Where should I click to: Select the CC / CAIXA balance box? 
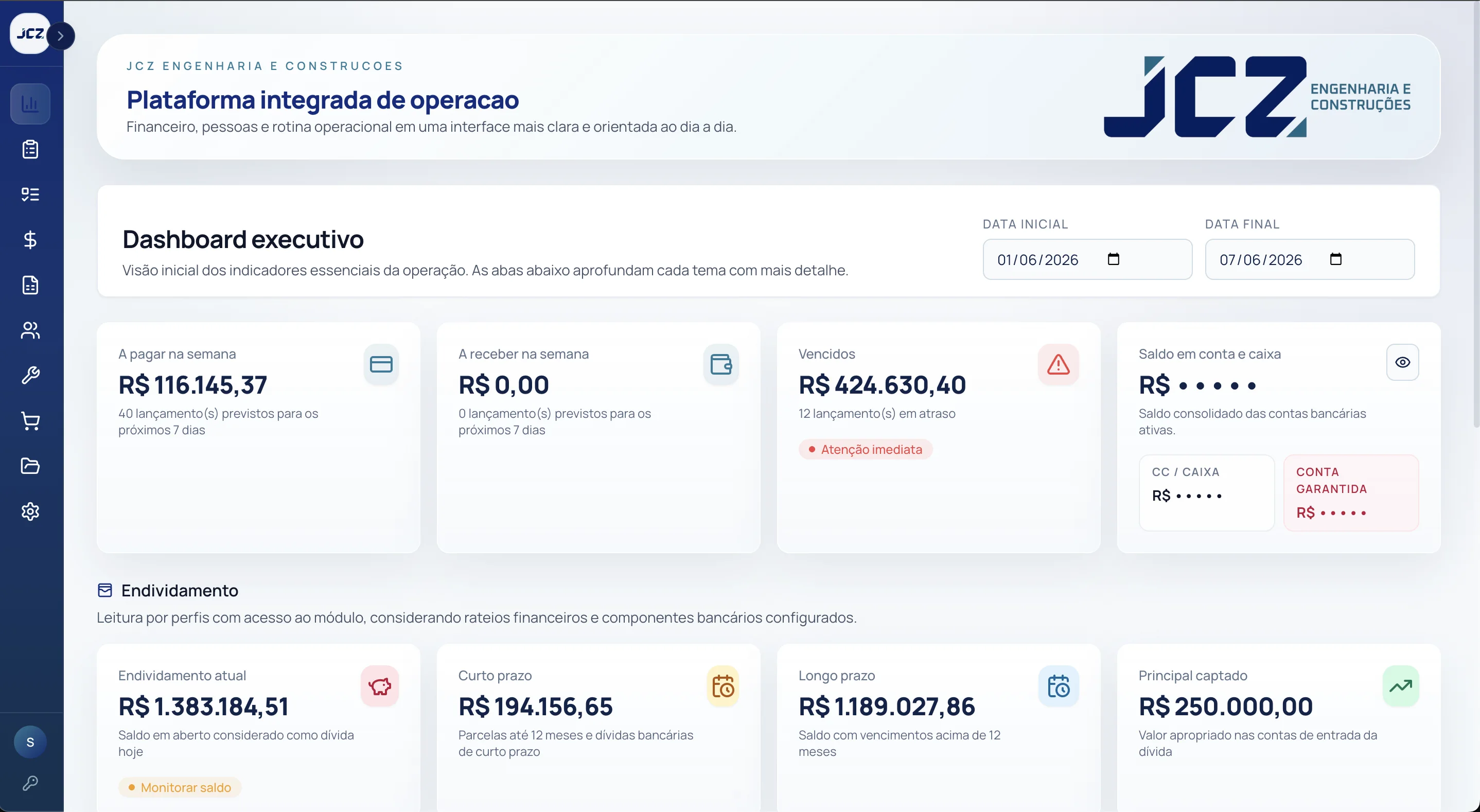click(1207, 492)
